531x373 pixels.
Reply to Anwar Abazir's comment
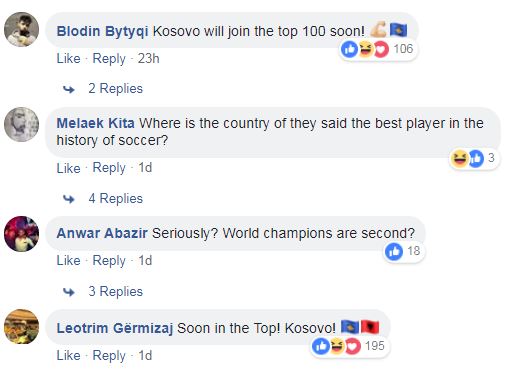(109, 261)
